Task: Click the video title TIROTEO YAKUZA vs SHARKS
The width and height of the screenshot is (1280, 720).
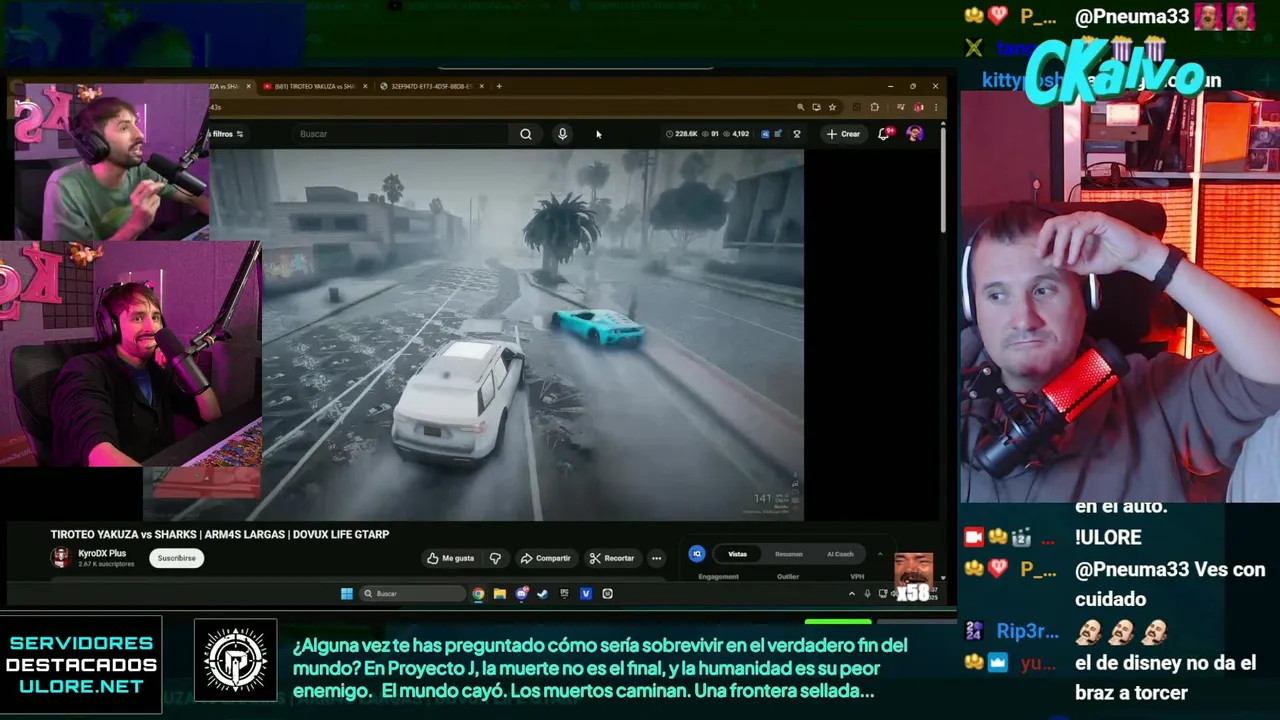Action: tap(220, 535)
